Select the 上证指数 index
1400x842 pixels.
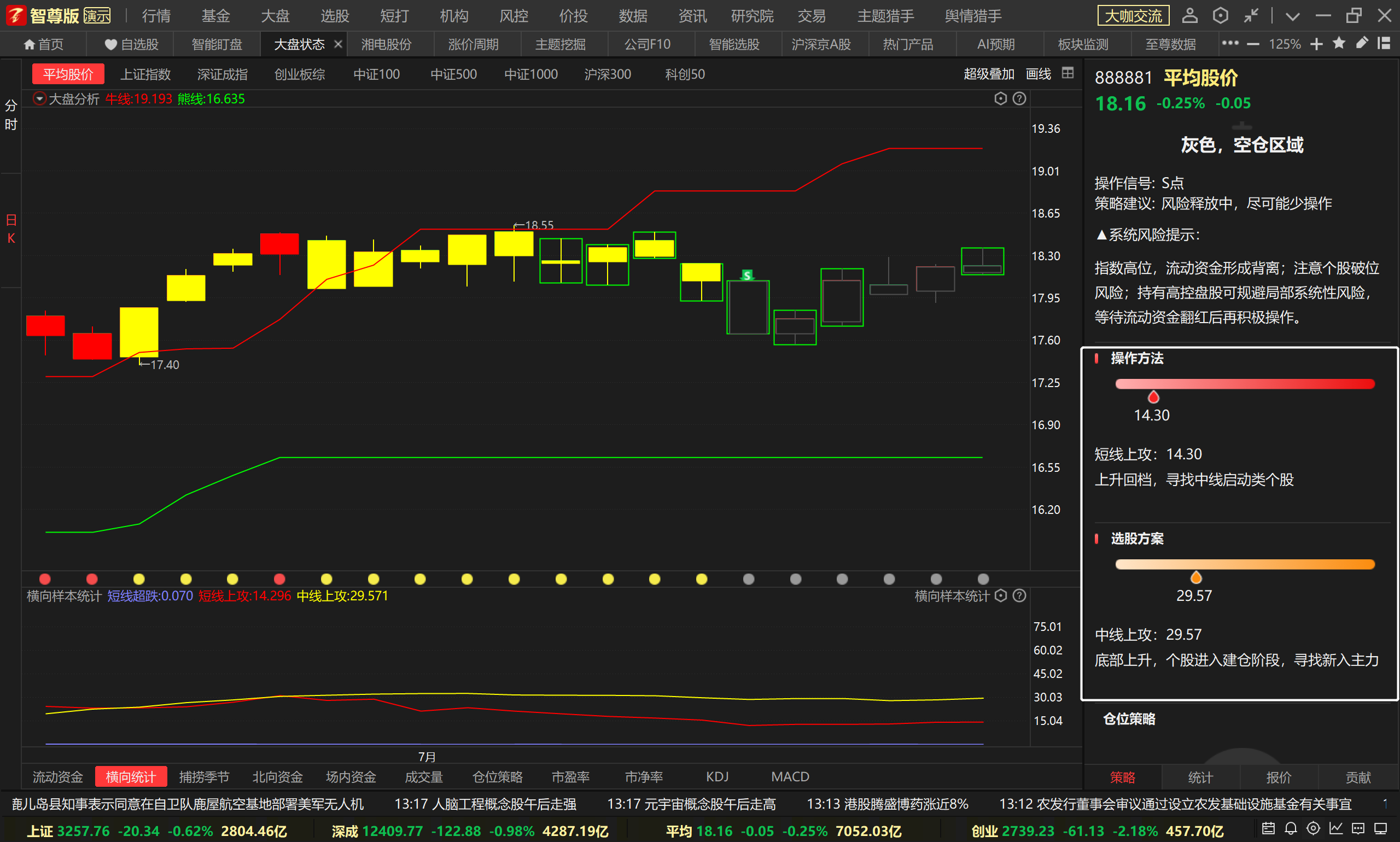click(x=145, y=74)
